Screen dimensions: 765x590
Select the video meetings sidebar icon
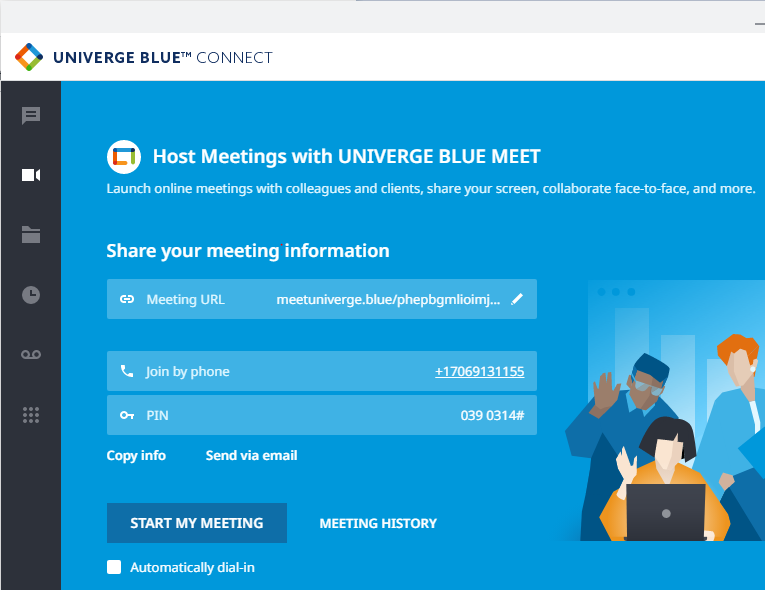[31, 175]
